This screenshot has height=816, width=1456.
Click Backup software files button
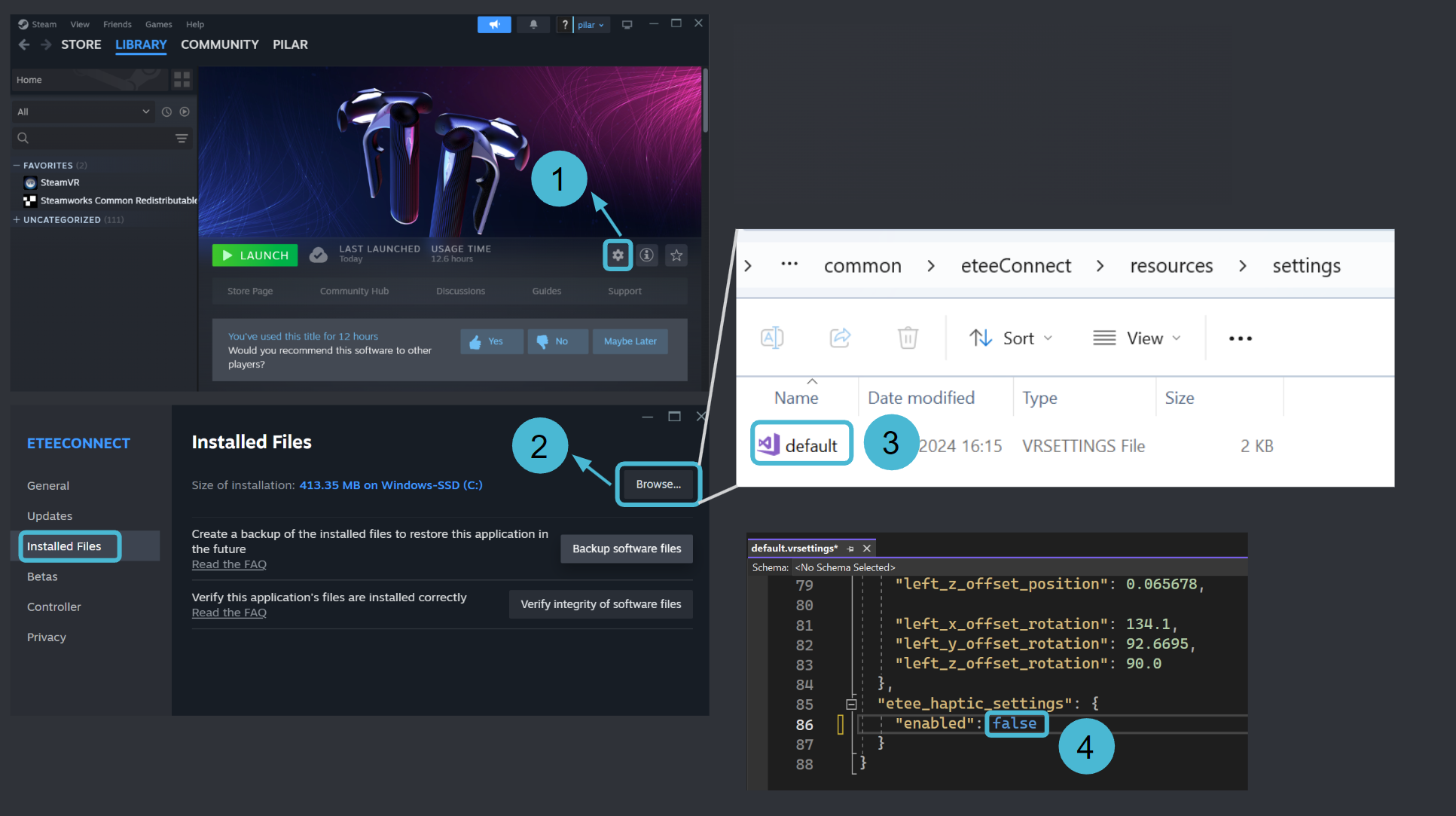point(627,549)
